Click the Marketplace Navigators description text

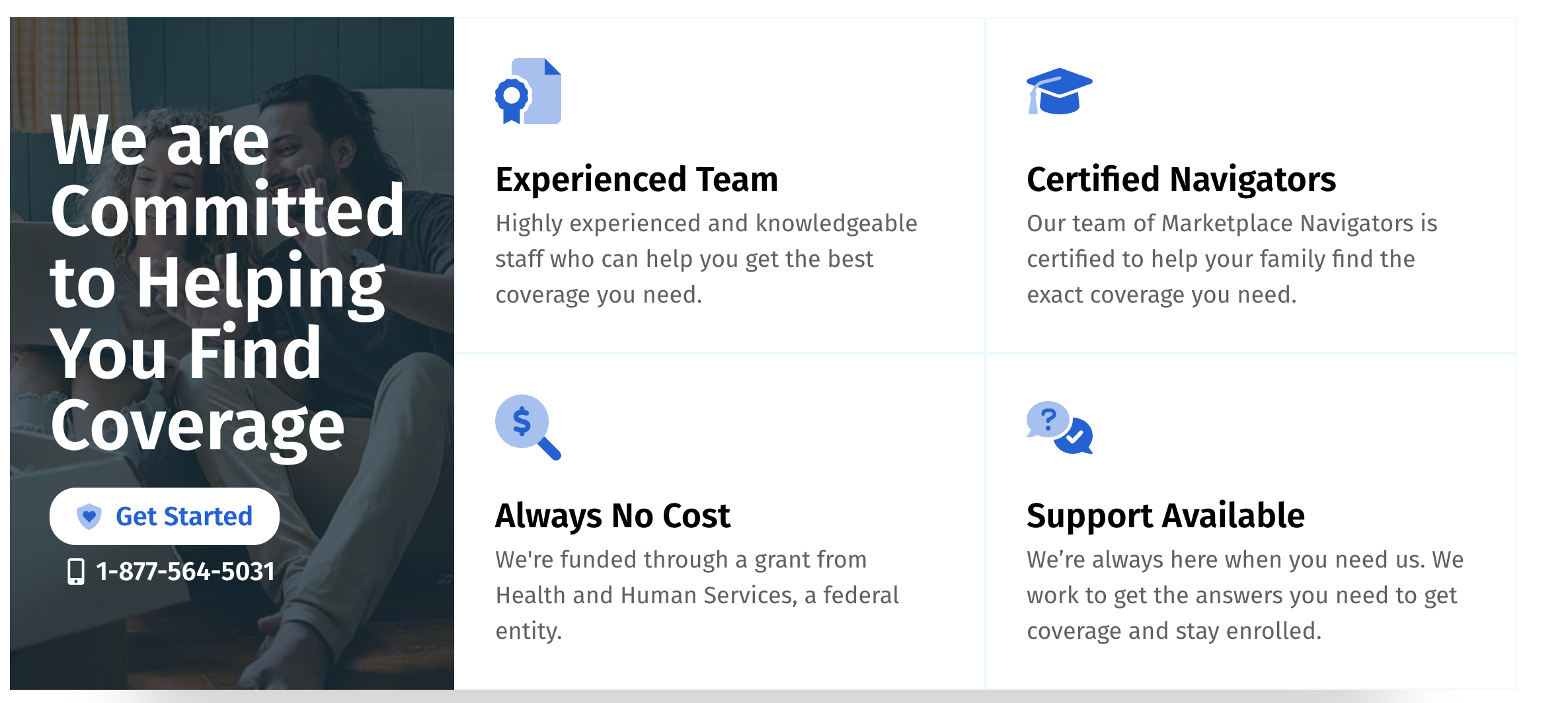[1232, 259]
